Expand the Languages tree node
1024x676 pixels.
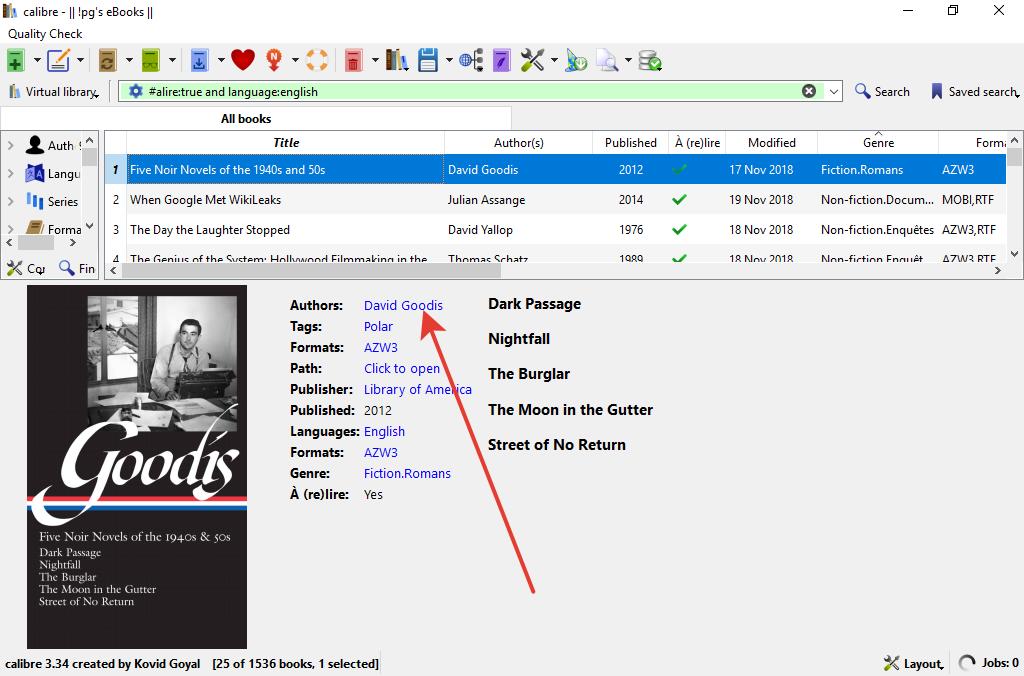[10, 173]
